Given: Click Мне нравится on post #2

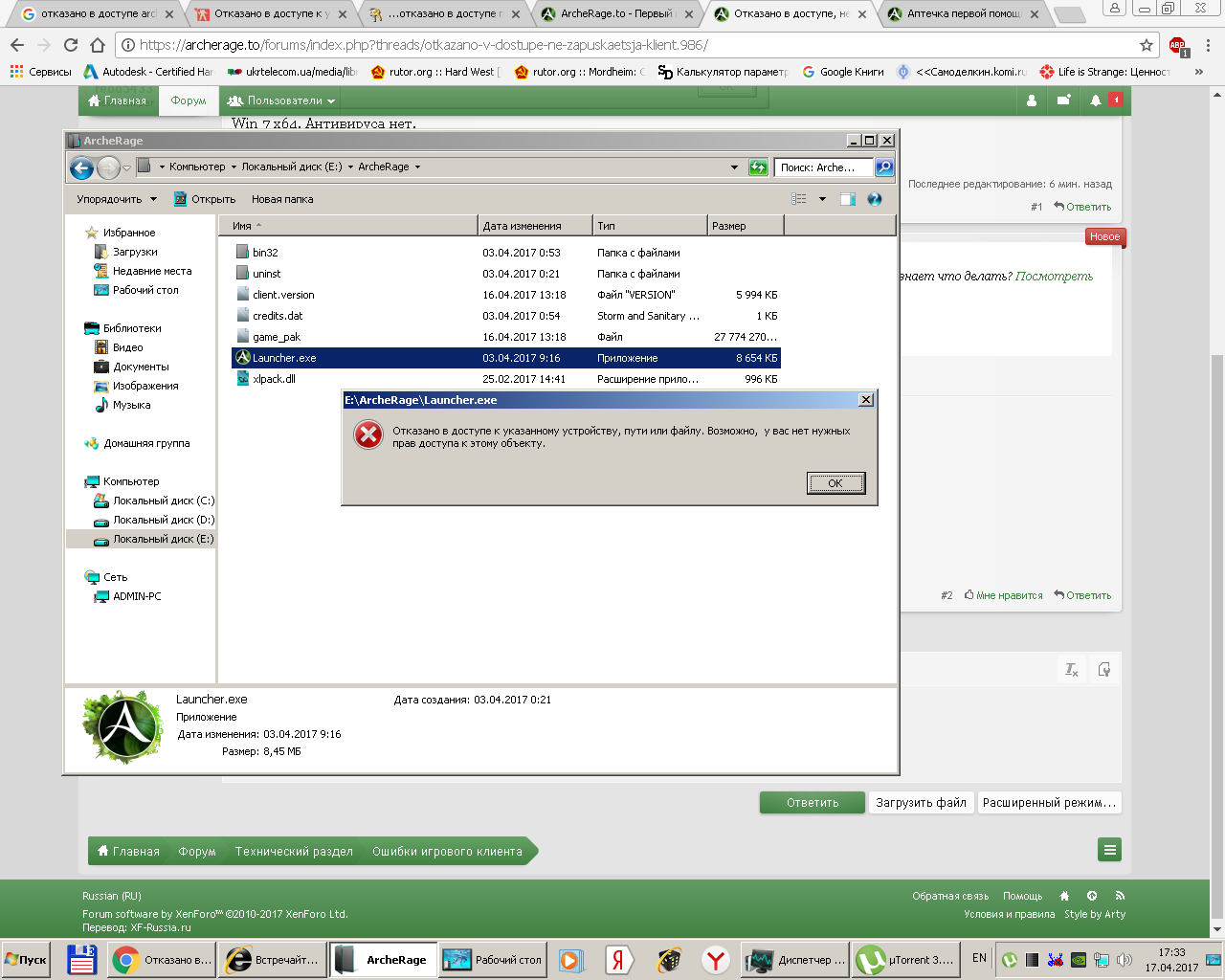Looking at the screenshot, I should [1004, 595].
